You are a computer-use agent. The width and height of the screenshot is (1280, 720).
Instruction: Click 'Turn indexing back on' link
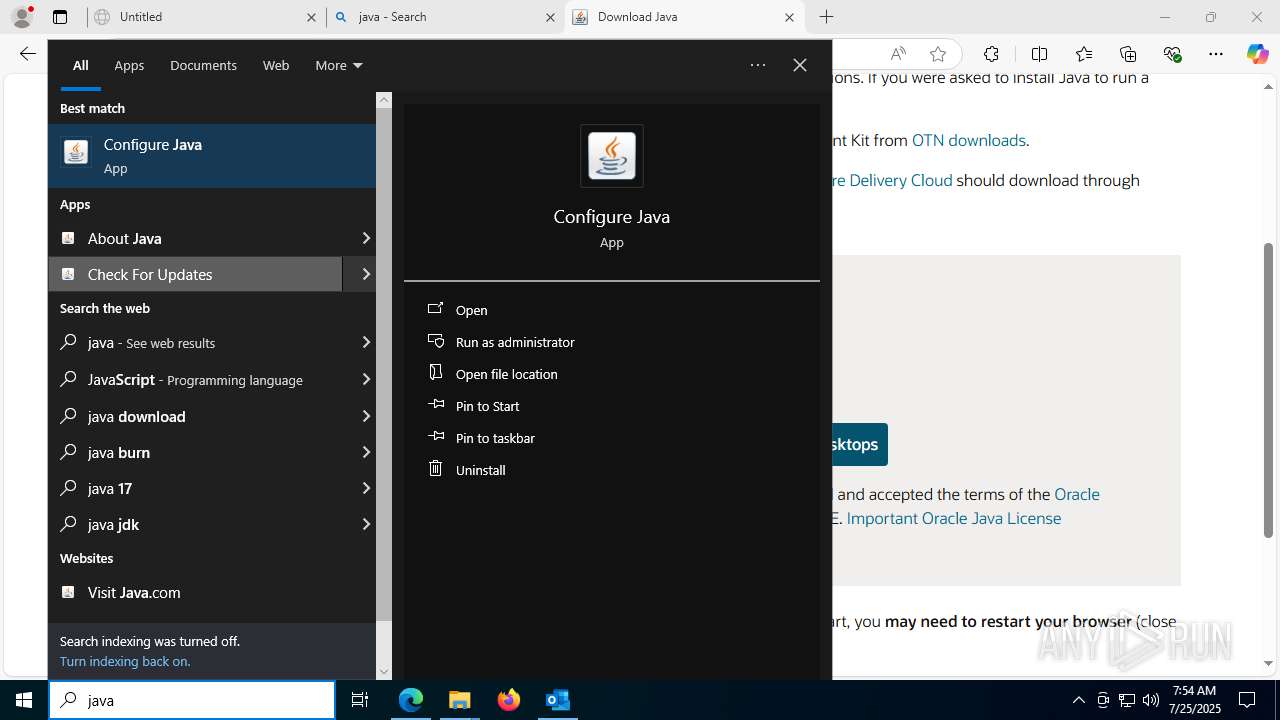[x=125, y=661]
